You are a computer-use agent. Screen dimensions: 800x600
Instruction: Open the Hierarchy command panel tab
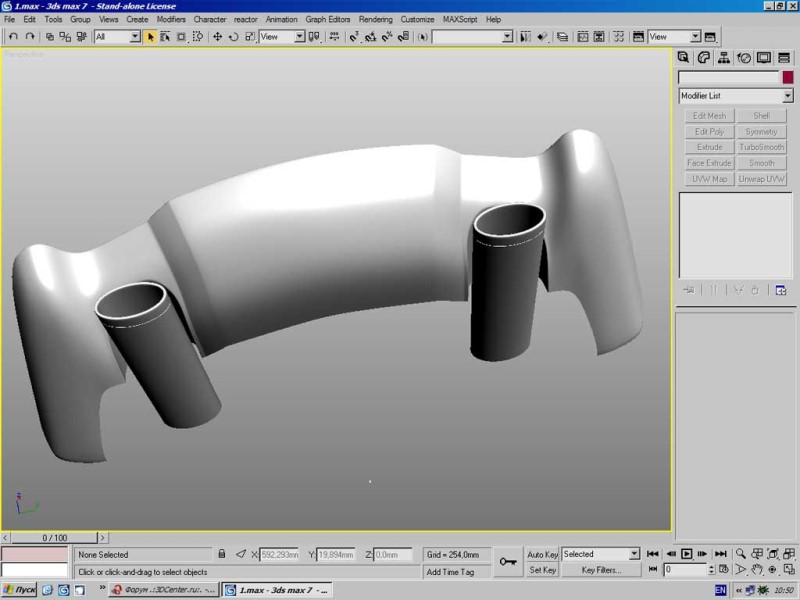(x=723, y=58)
